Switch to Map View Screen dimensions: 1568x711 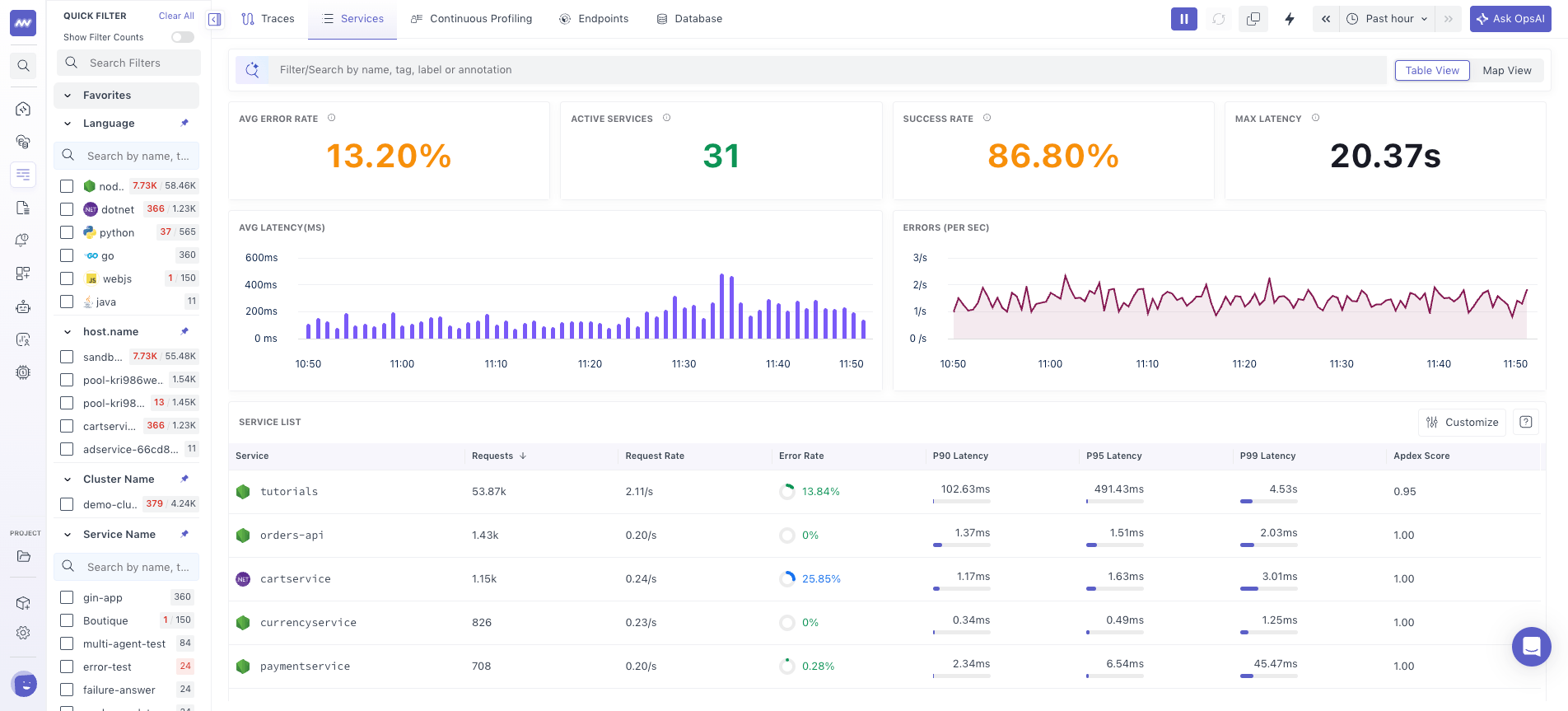(x=1506, y=71)
